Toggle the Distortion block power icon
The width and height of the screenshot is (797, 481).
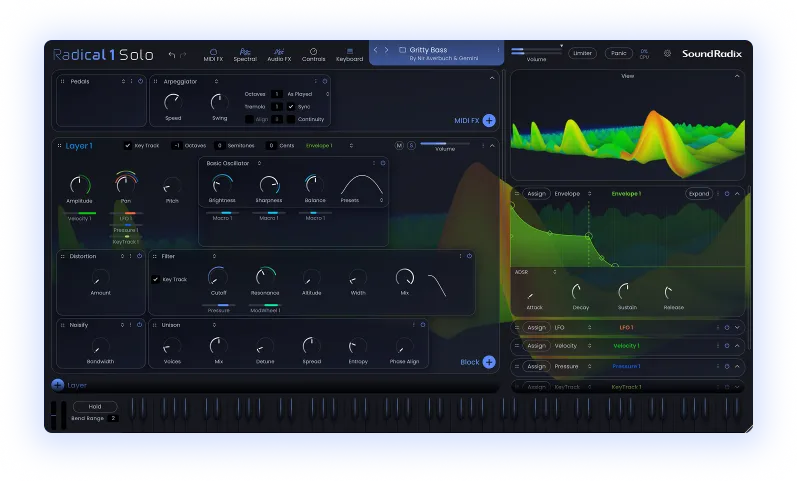point(139,256)
